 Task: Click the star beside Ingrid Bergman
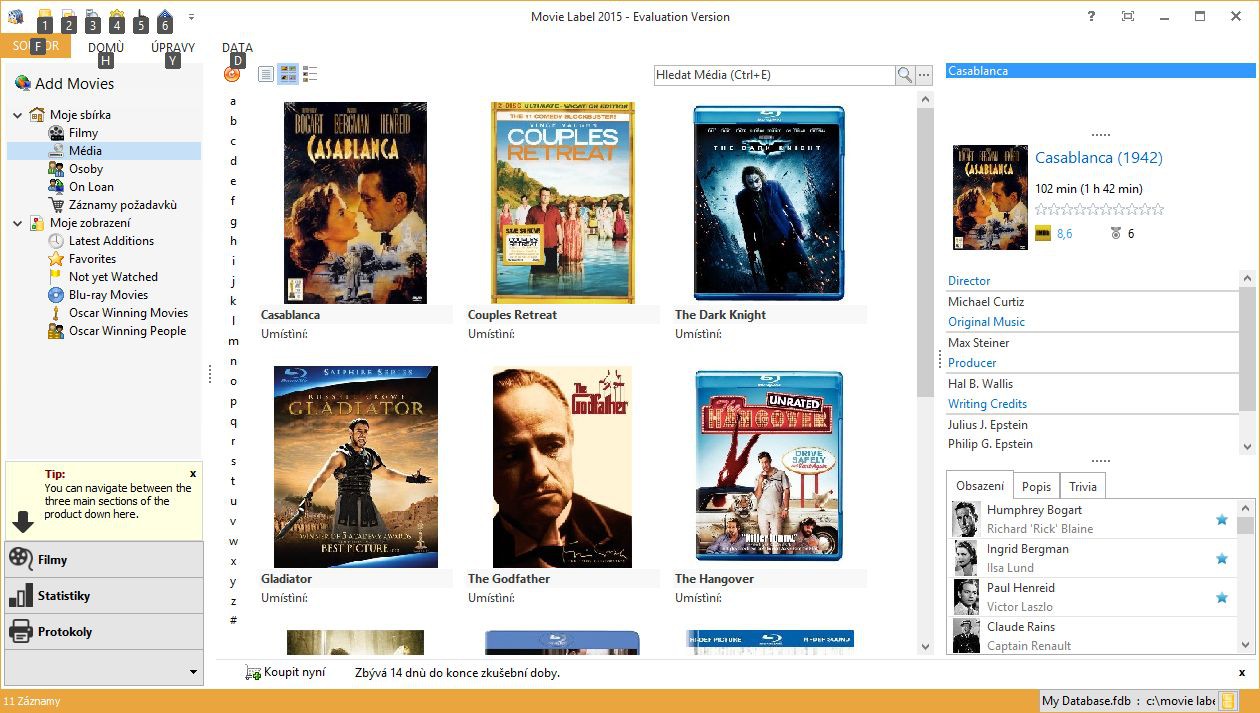(x=1221, y=558)
